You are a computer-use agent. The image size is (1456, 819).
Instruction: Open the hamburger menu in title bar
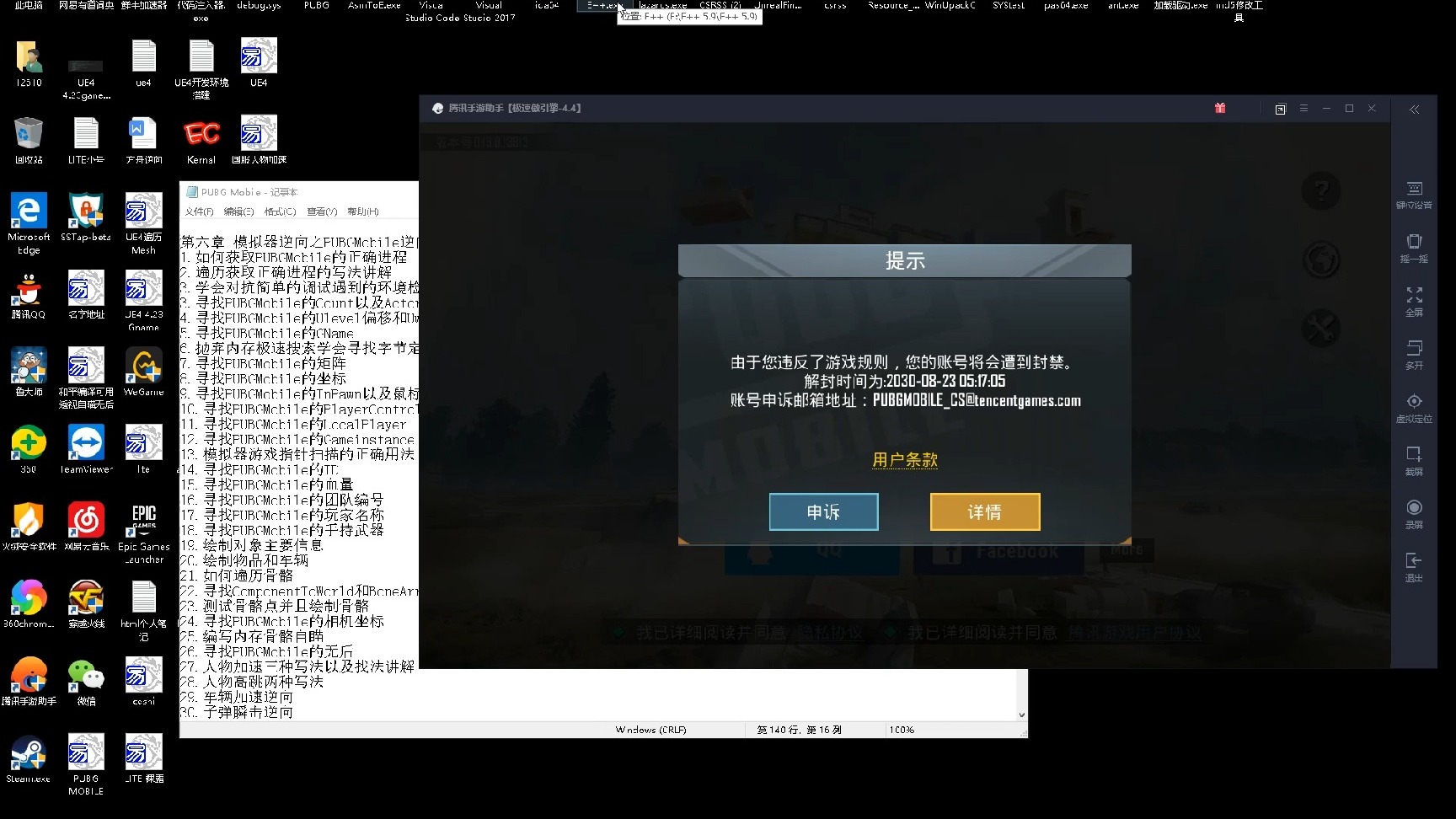click(1303, 109)
